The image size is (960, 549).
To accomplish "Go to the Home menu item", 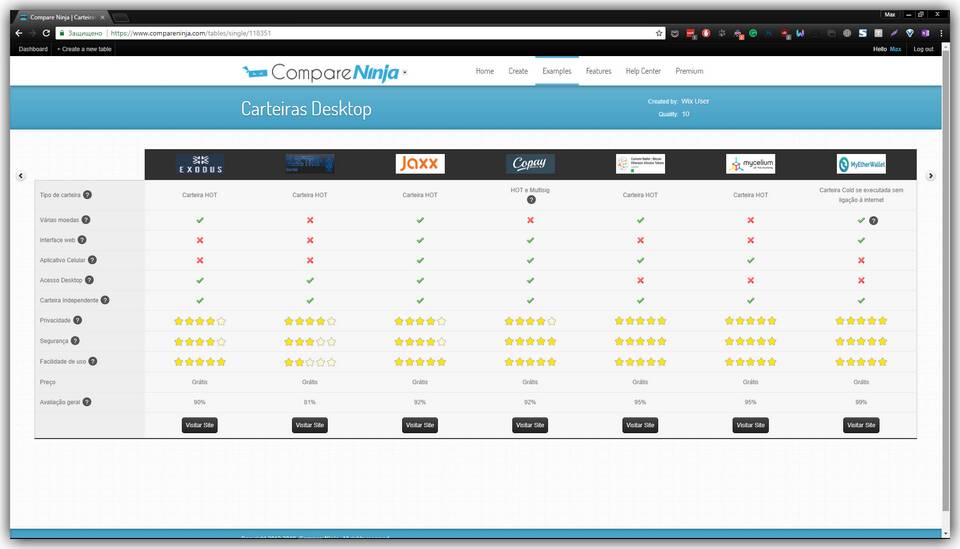I will (x=485, y=71).
